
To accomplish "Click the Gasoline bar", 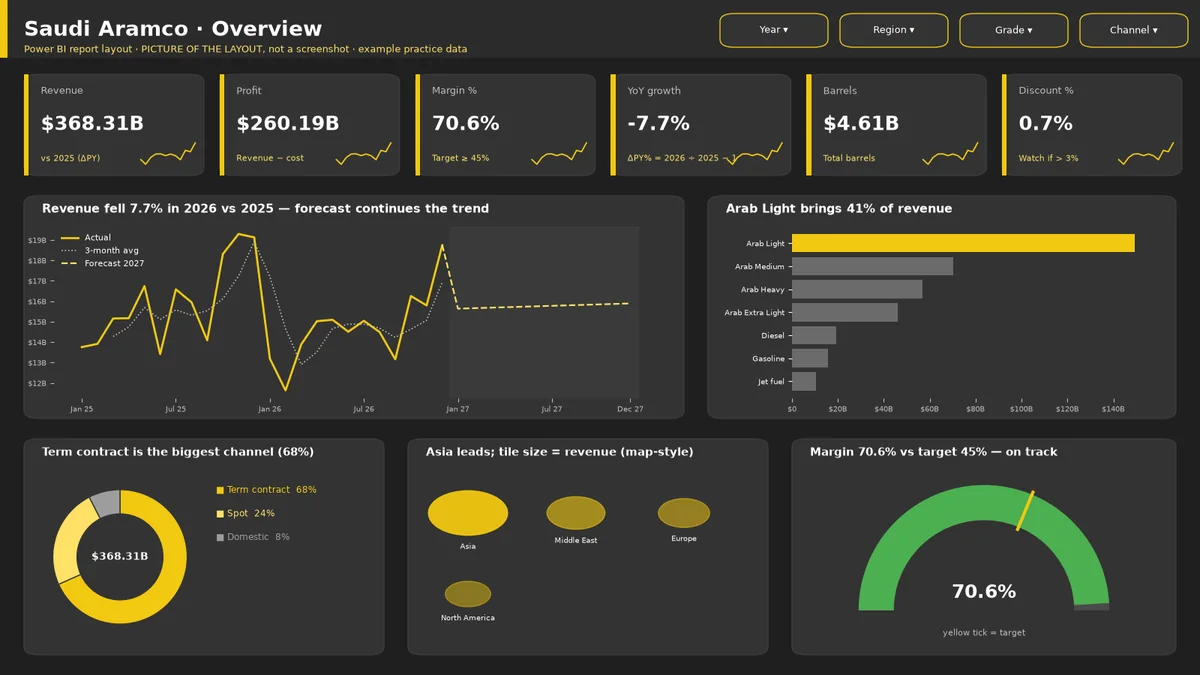I will [810, 358].
